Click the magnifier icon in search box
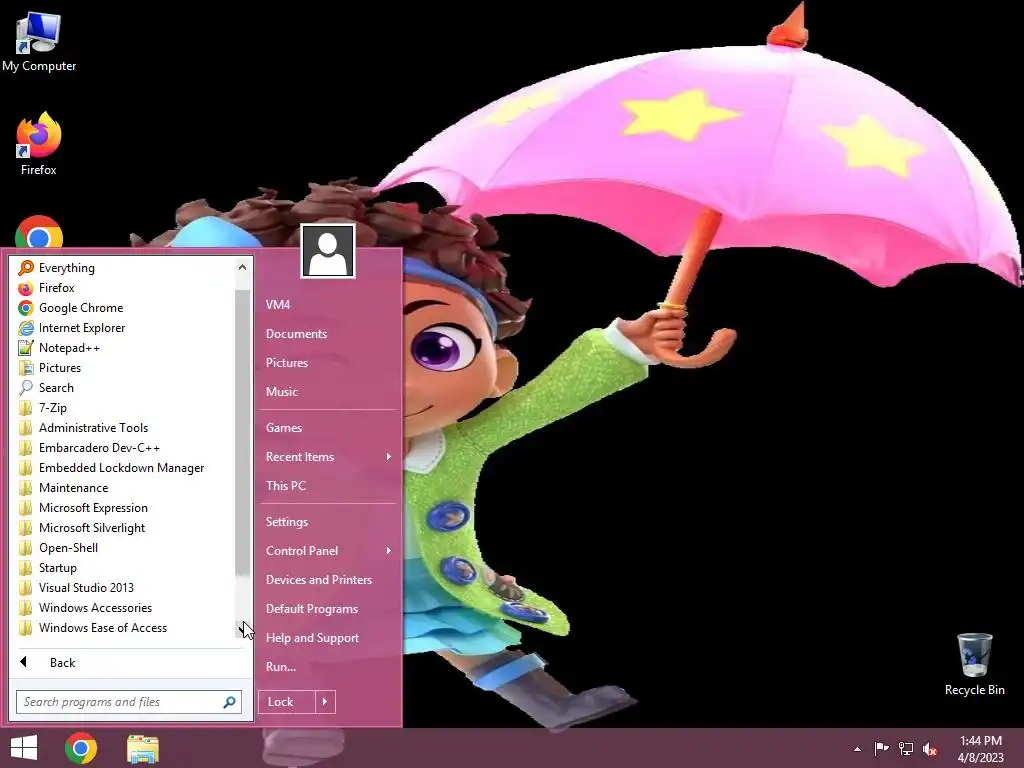This screenshot has width=1024, height=768. (x=229, y=702)
